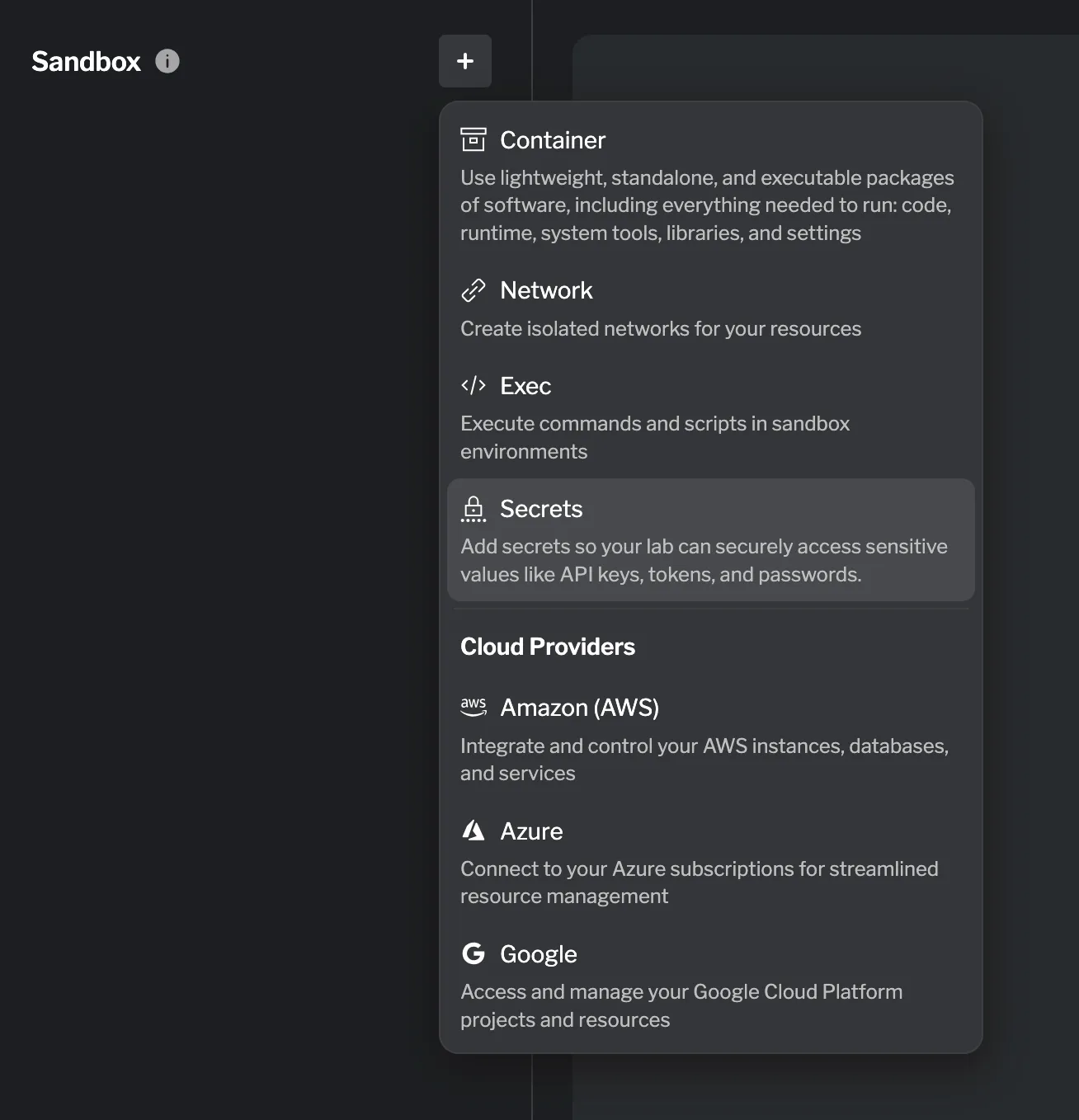
Task: Click the AWS smile-arrow logo
Action: pos(474,707)
